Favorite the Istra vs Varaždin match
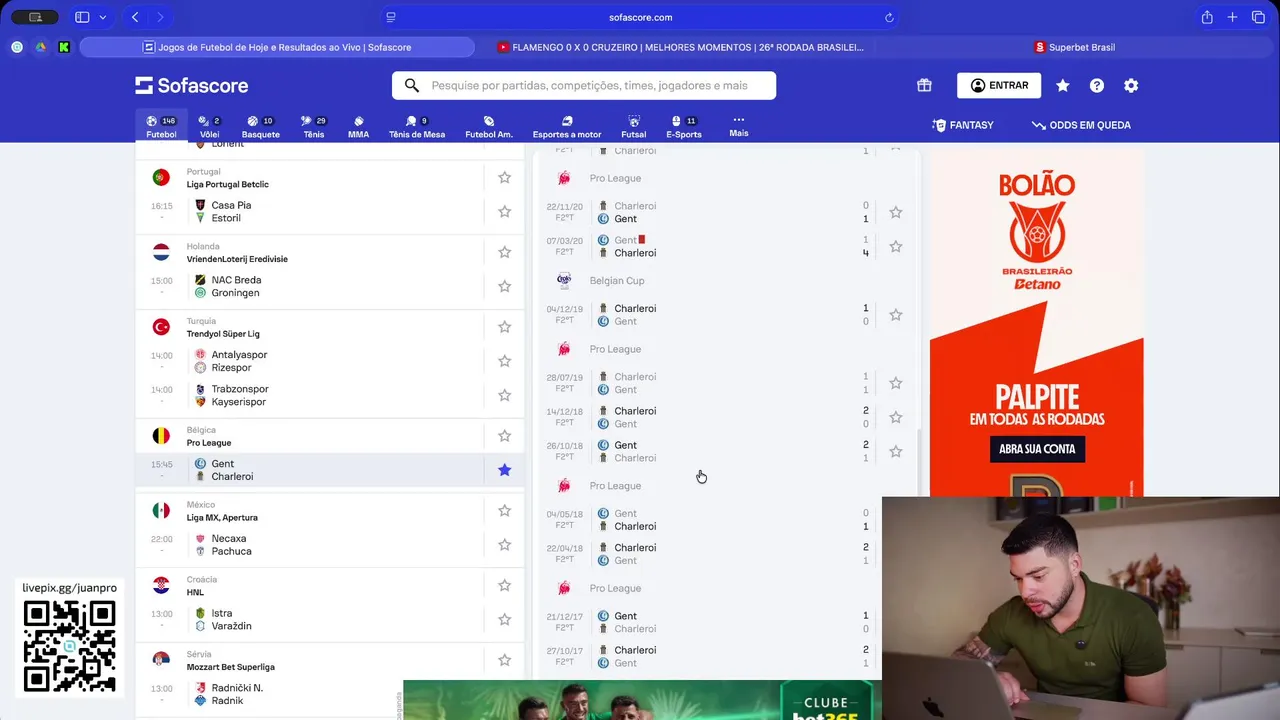 (505, 619)
